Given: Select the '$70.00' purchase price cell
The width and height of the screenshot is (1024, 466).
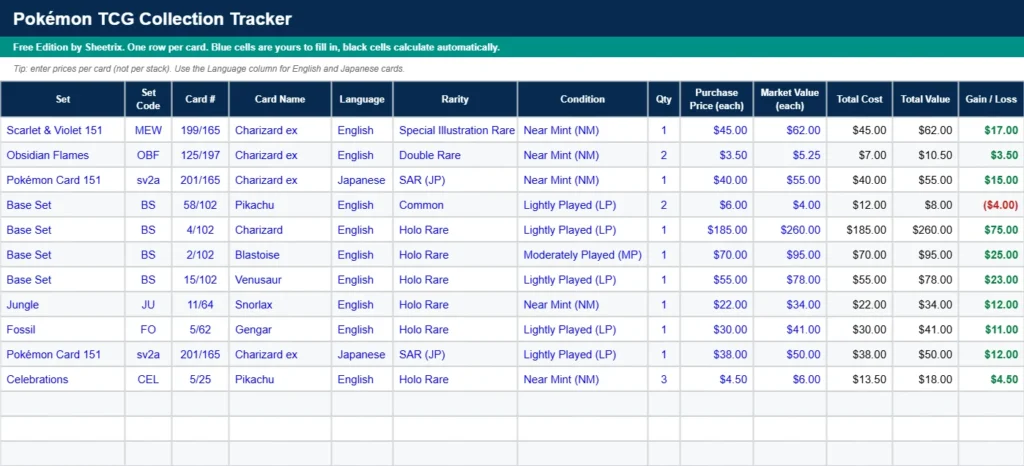Looking at the screenshot, I should [x=716, y=255].
